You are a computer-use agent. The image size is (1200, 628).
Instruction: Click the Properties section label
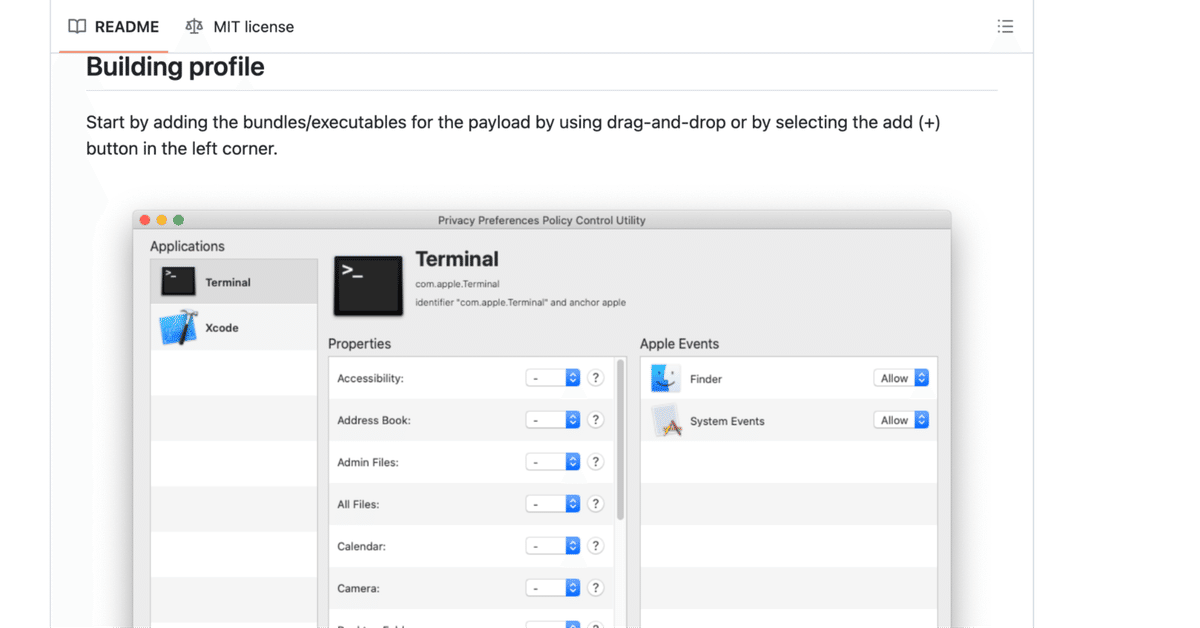click(360, 344)
